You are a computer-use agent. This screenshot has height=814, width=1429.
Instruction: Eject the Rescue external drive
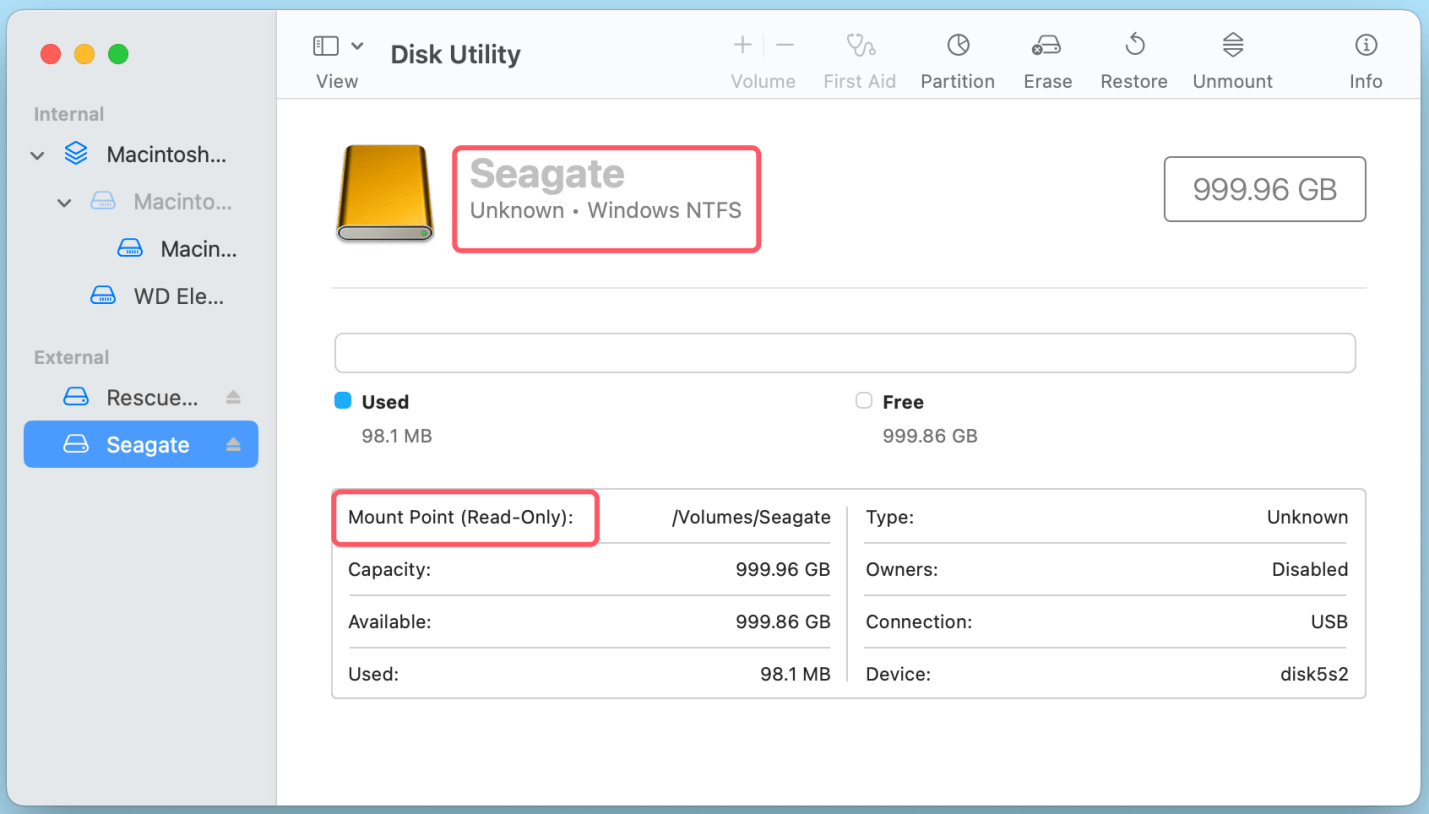pyautogui.click(x=233, y=397)
